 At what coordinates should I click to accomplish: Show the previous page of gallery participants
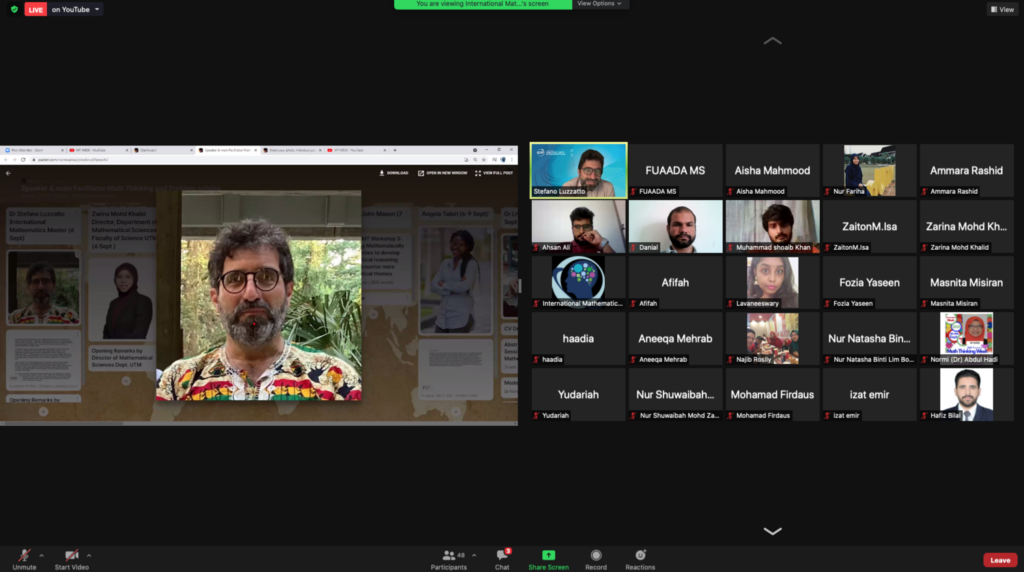773,40
